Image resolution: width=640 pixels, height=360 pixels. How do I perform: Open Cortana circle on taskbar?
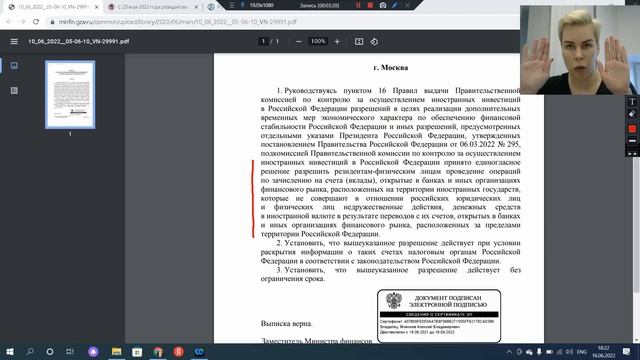(50, 351)
